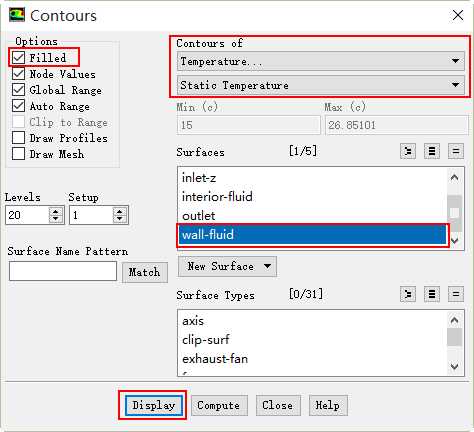The width and height of the screenshot is (474, 432).
Task: Deselect all surfaces using equals icon
Action: pos(456,151)
